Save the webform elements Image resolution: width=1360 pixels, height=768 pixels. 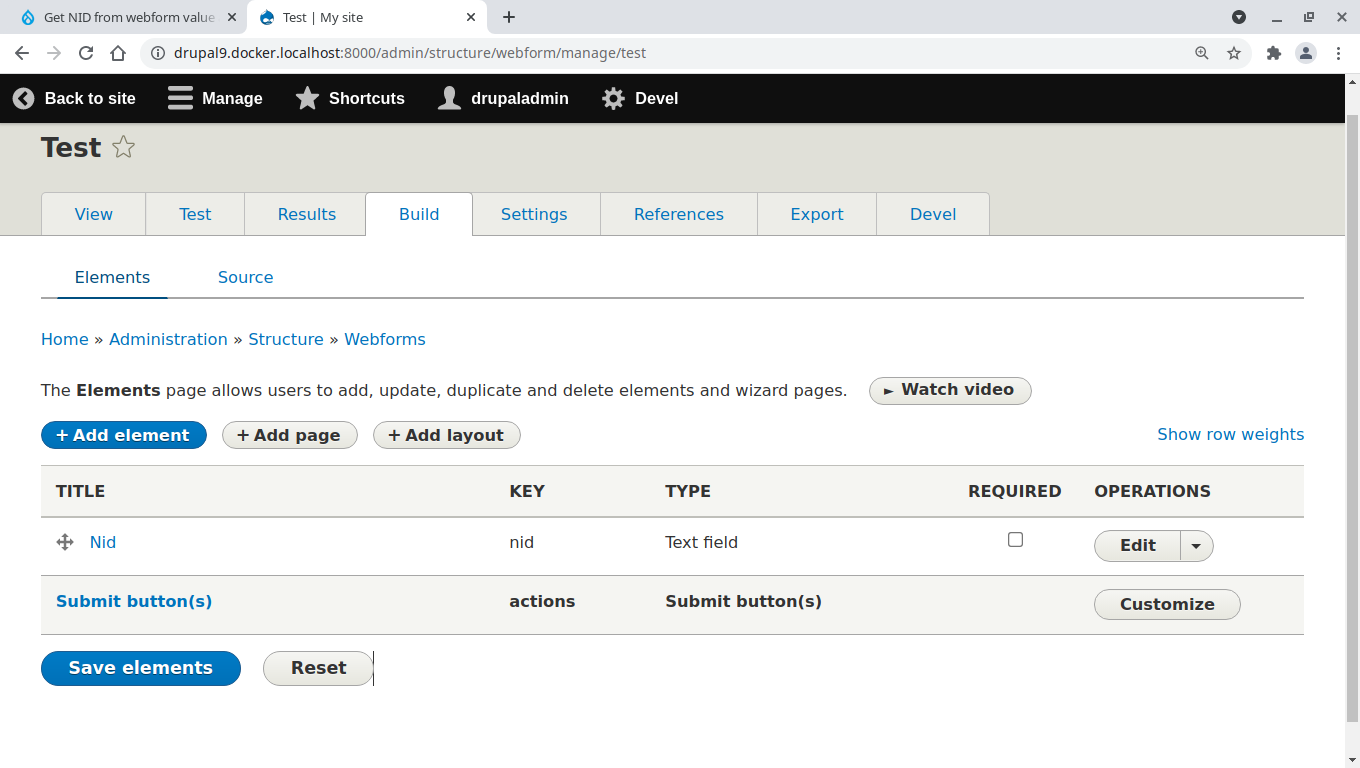pos(140,668)
